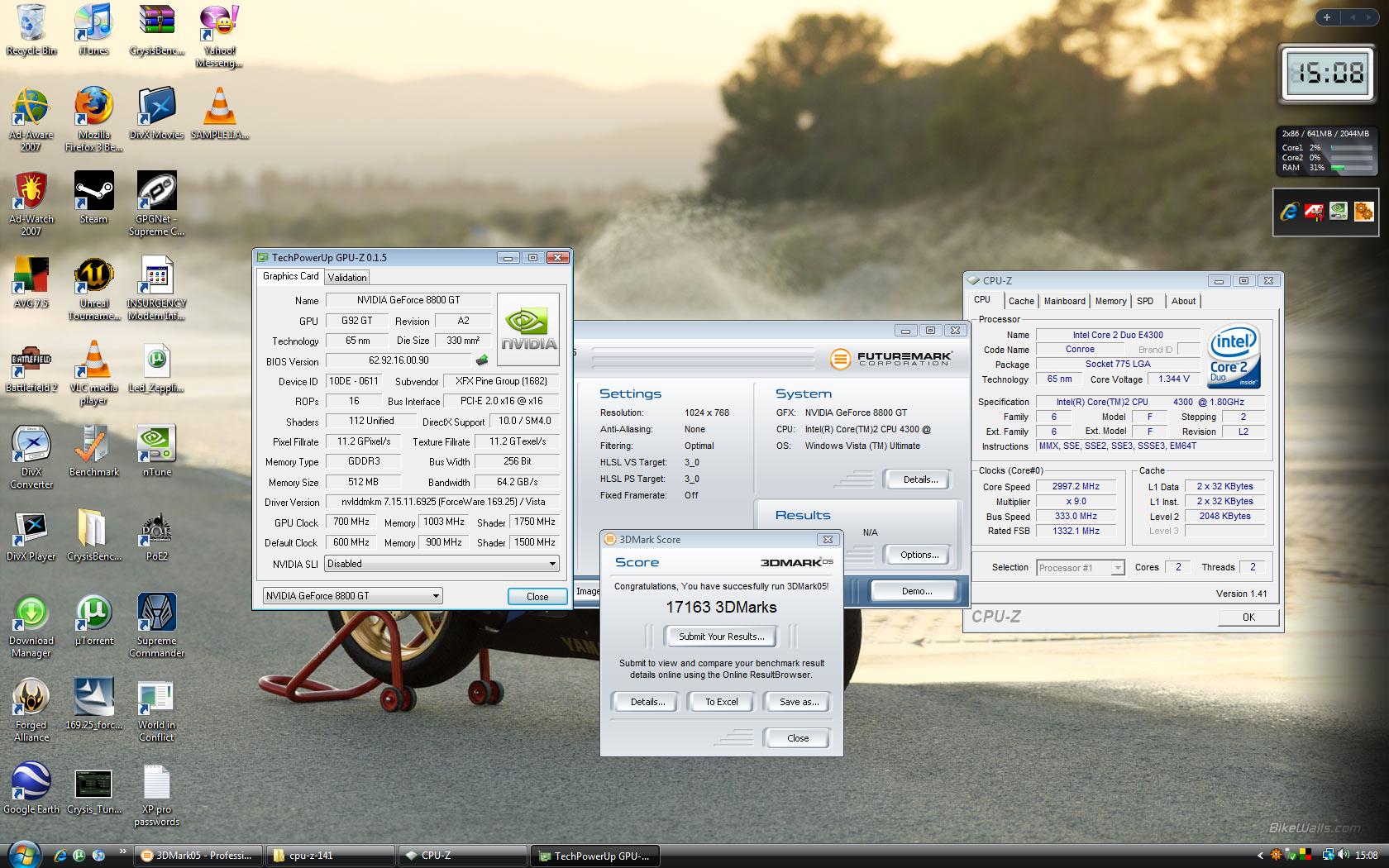Click Submit Your Results button
The height and width of the screenshot is (868, 1389).
722,637
